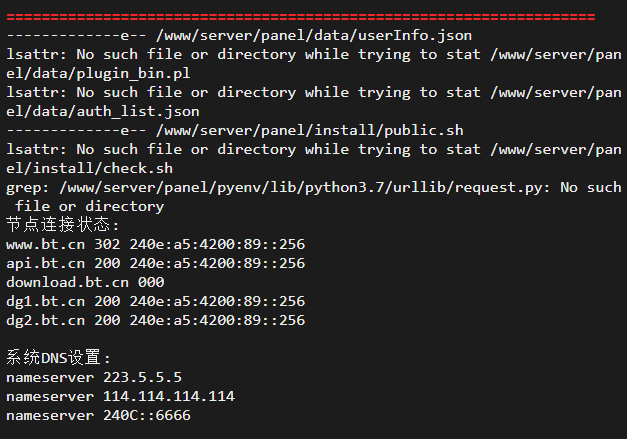Screen dimensions: 627x439
Task: Click the userInfo.json file path
Action: point(314,36)
